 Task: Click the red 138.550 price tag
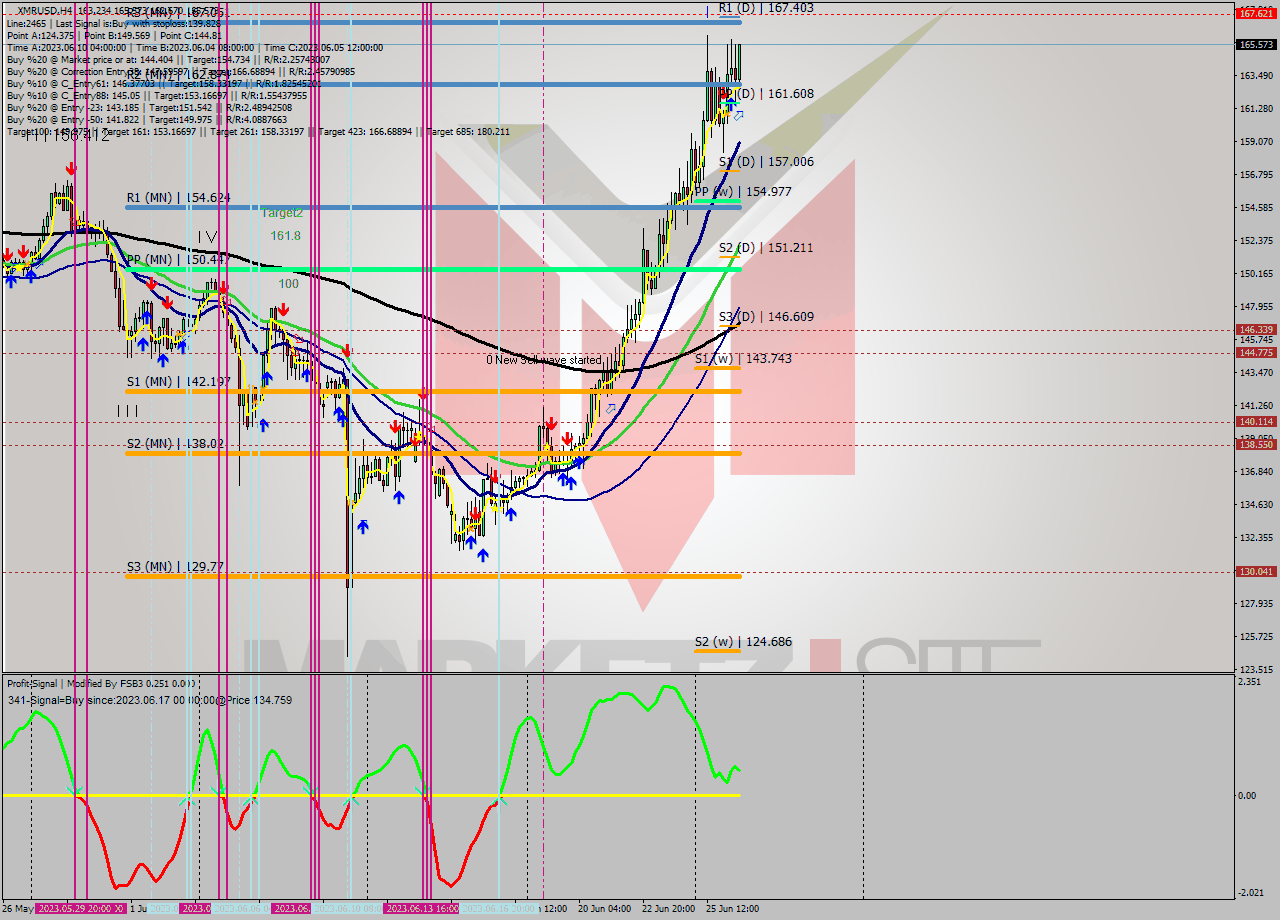(1255, 445)
